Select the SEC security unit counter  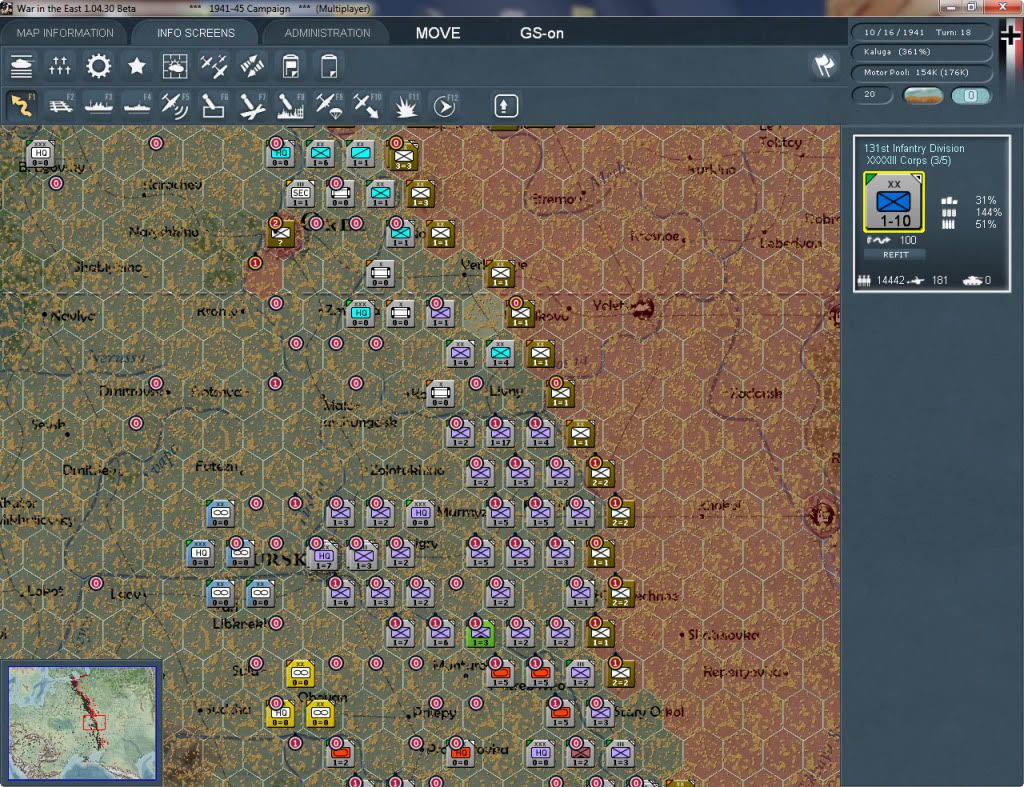(300, 193)
